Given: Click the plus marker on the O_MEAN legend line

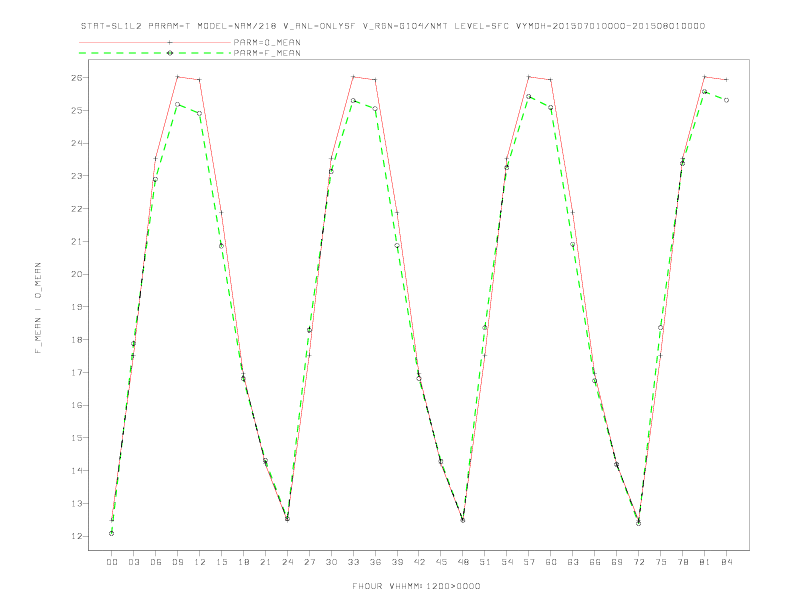Looking at the screenshot, I should click(x=170, y=42).
